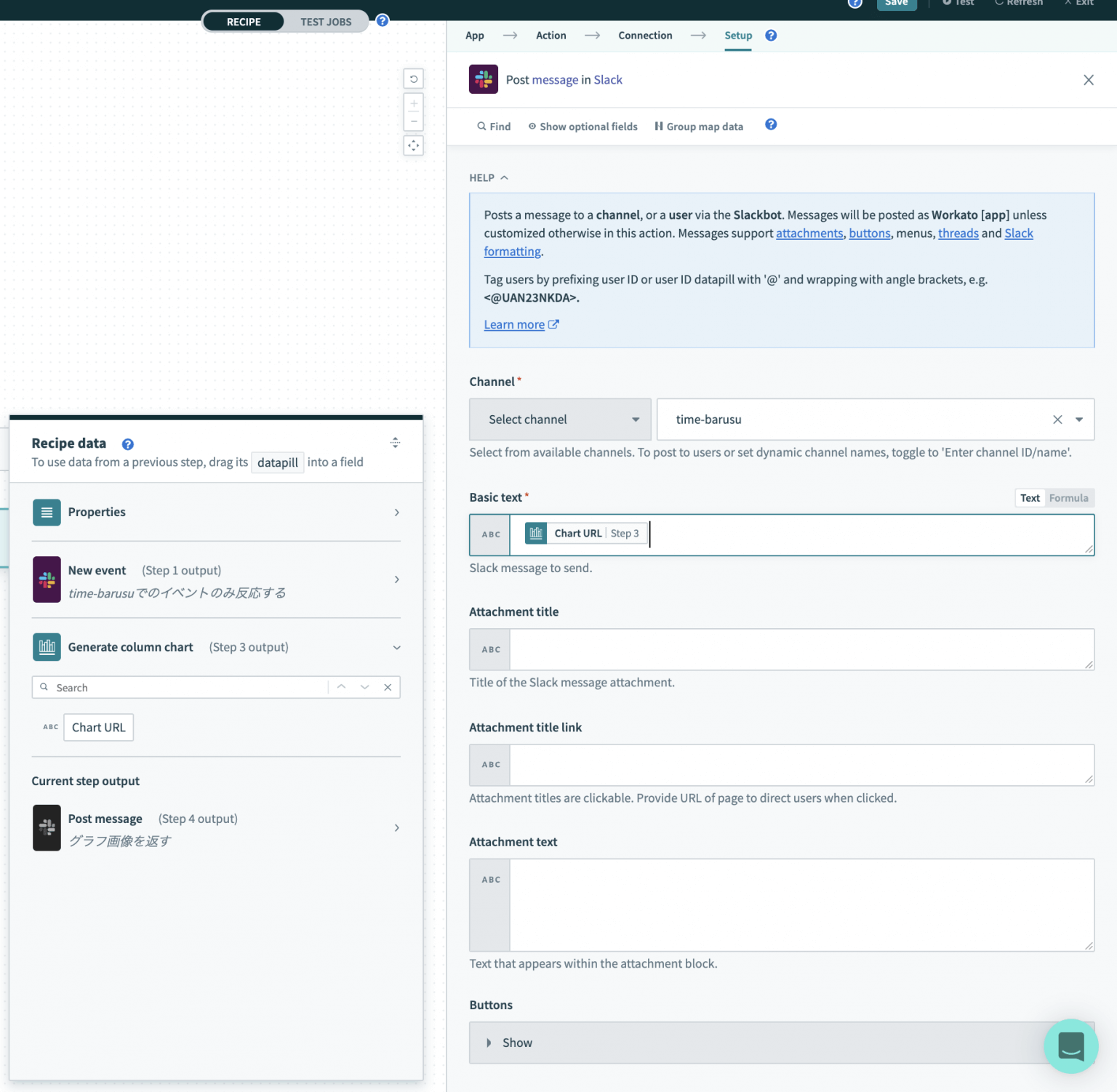Go to the Connection step tab

click(644, 35)
